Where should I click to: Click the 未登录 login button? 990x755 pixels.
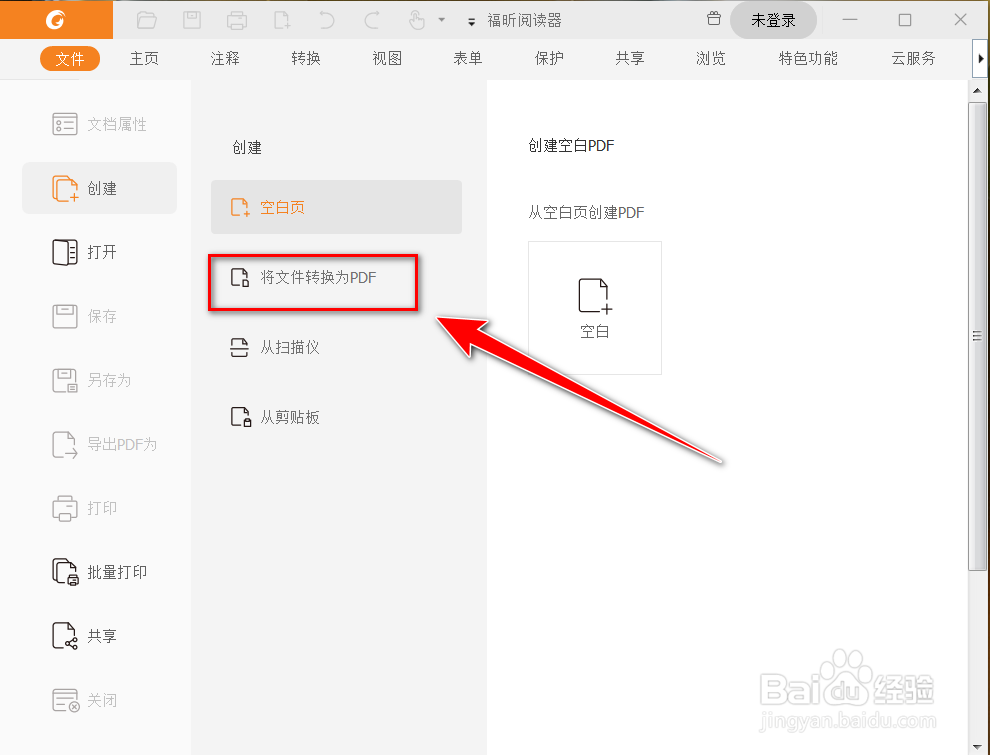point(773,19)
